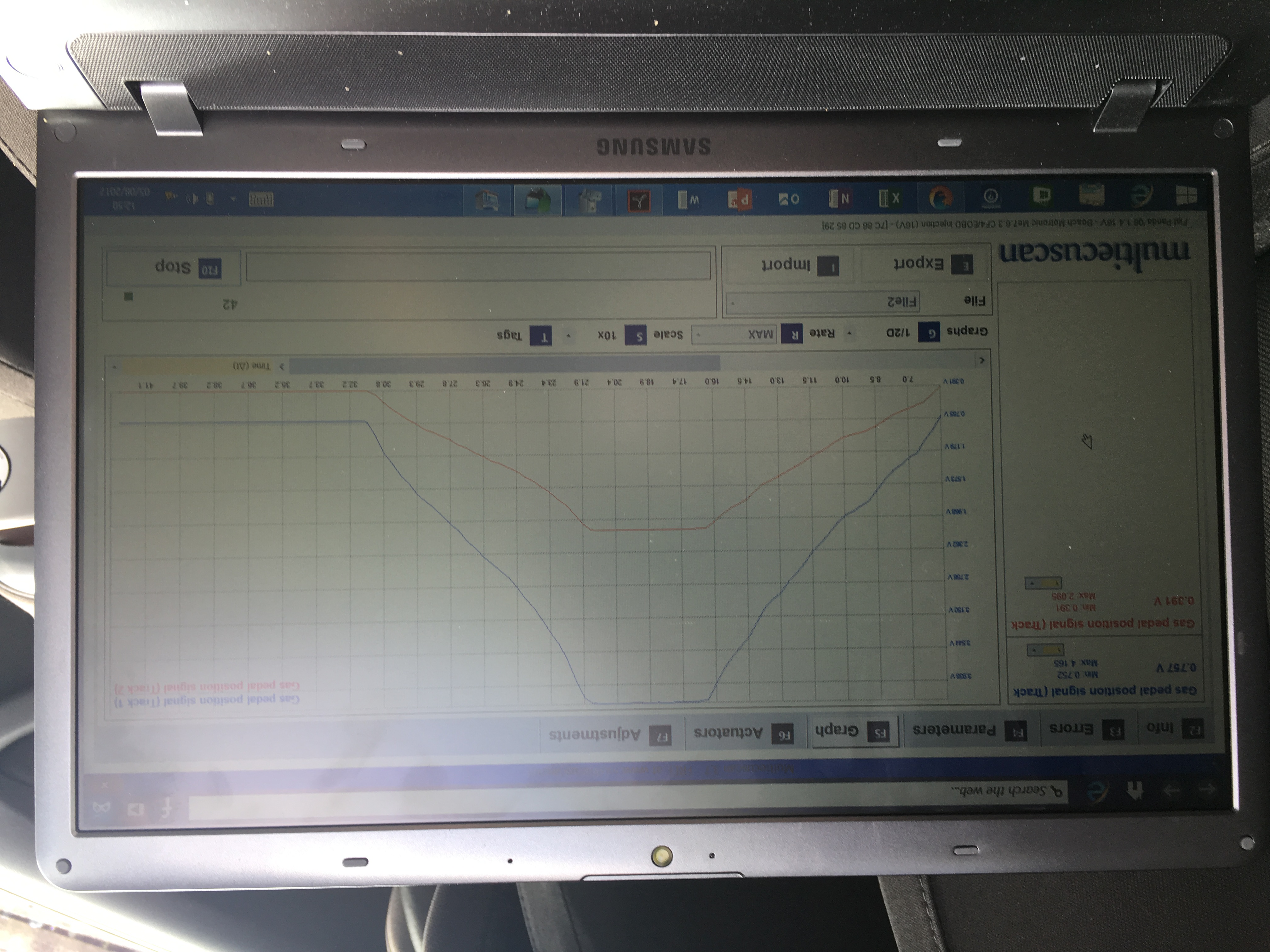Click the browser toolbar forward arrow
Image resolution: width=1270 pixels, height=952 pixels.
[1171, 791]
